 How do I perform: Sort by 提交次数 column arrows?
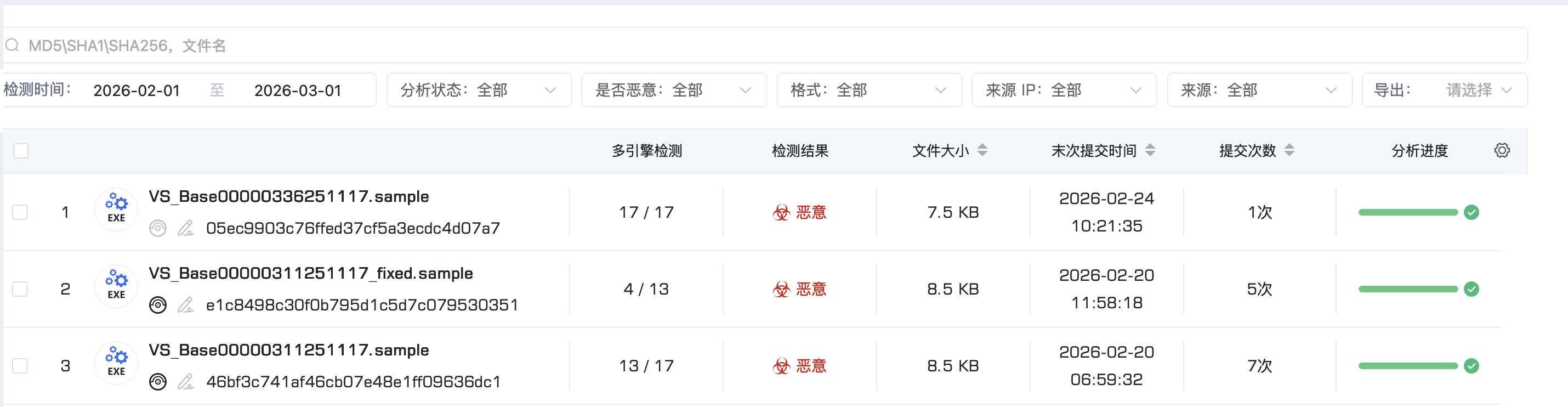(x=1289, y=150)
